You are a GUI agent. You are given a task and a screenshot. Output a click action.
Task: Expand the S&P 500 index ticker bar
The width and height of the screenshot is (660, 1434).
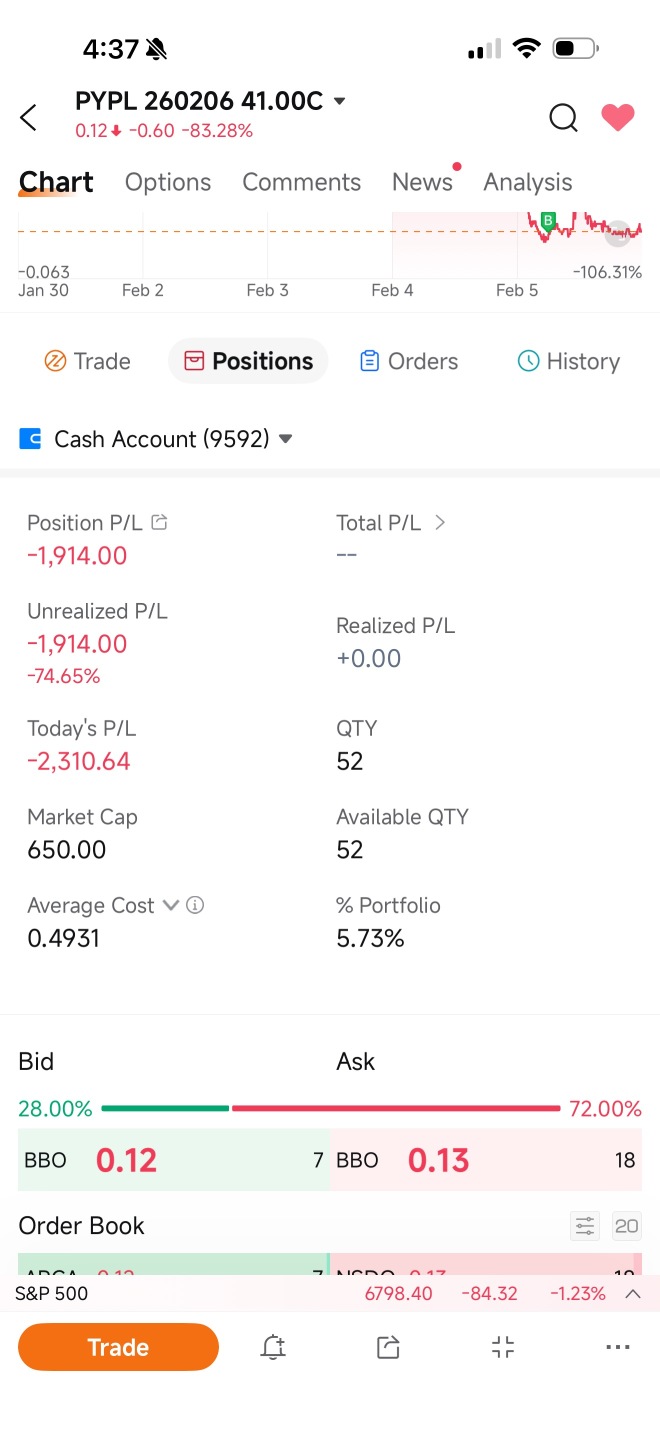tap(633, 1293)
